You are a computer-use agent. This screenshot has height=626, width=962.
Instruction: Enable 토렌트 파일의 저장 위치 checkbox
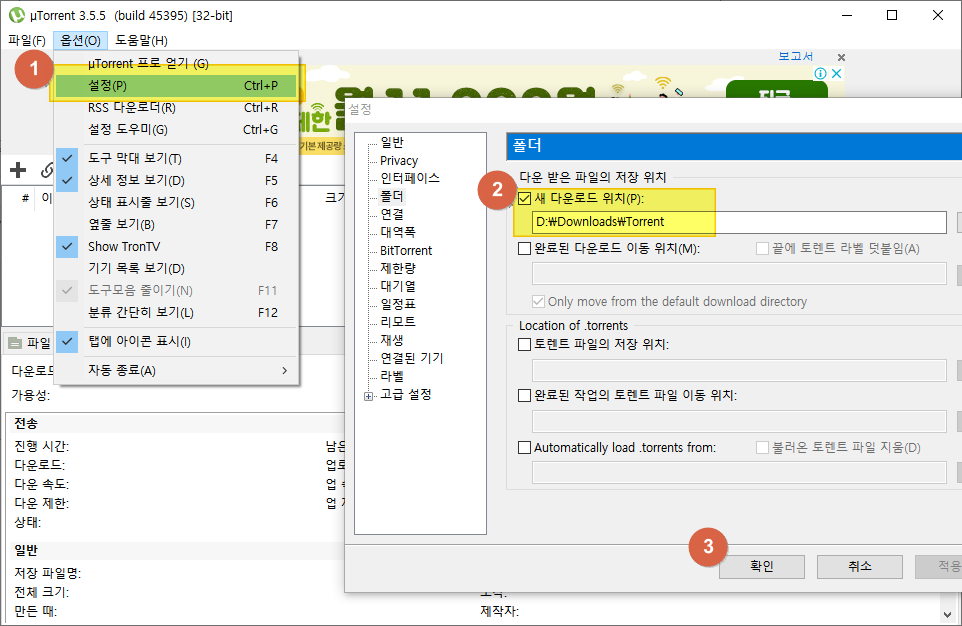pyautogui.click(x=525, y=344)
